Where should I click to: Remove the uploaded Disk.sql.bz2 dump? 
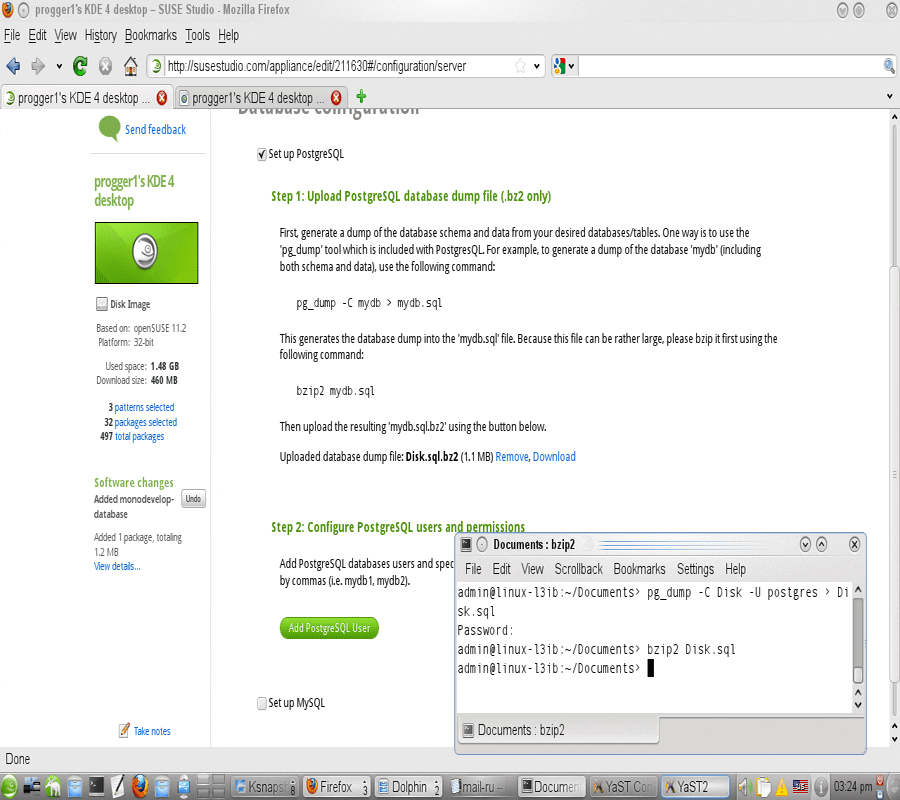(x=511, y=457)
